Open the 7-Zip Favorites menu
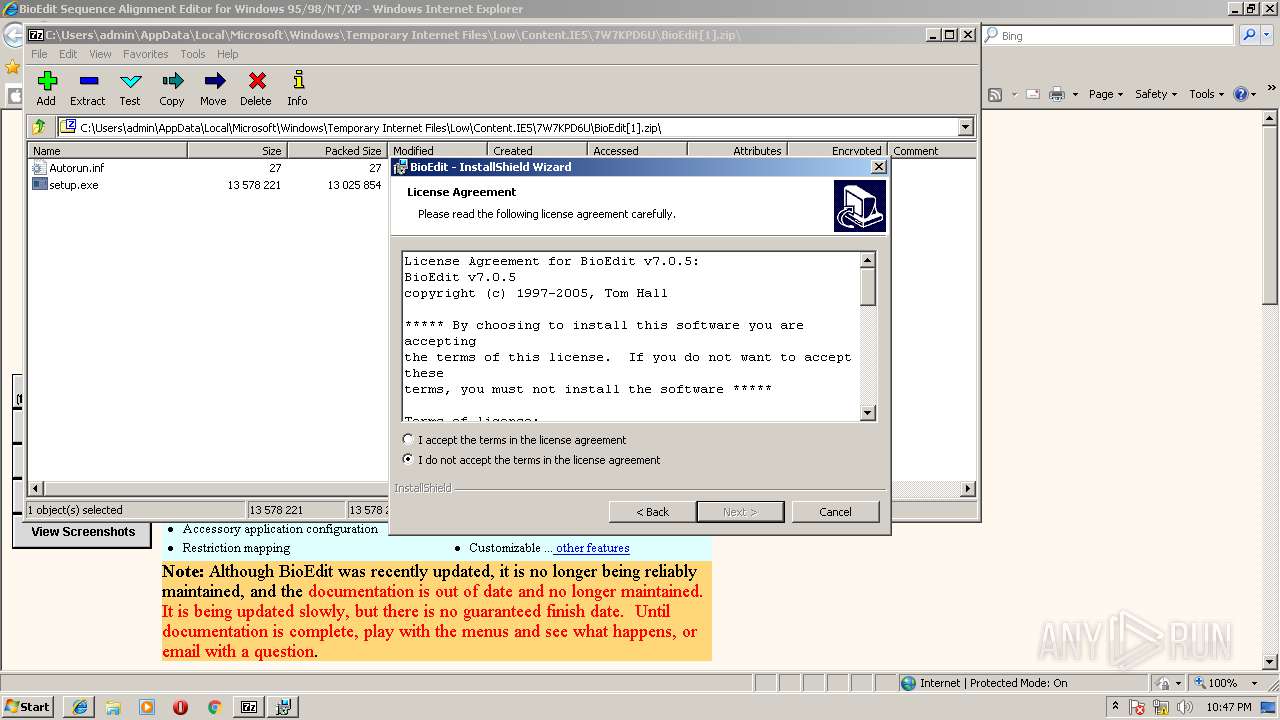The width and height of the screenshot is (1280, 720). click(146, 54)
